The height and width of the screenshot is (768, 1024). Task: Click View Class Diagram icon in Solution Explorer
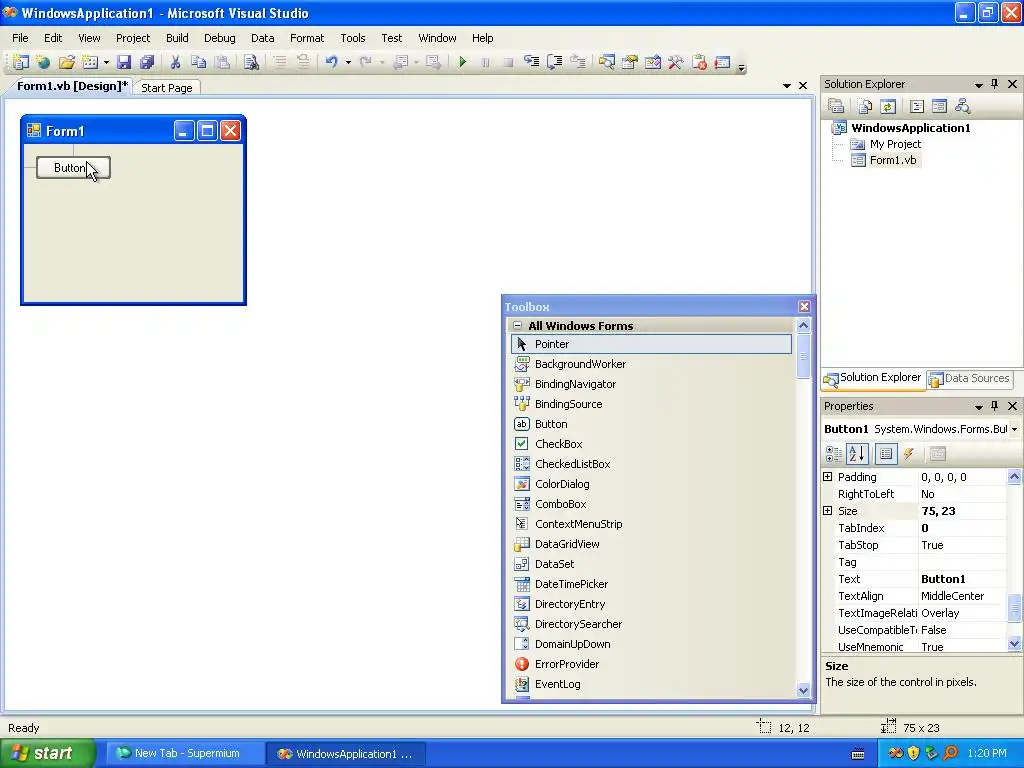coord(962,106)
